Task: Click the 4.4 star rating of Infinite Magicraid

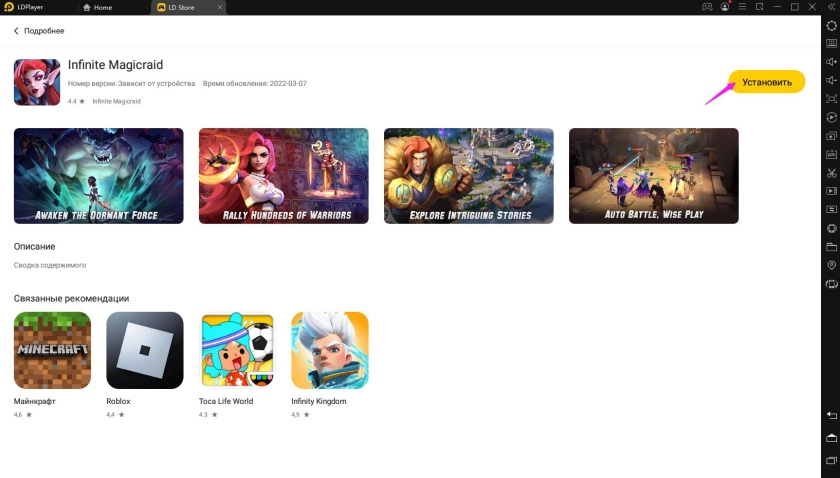Action: [x=76, y=101]
